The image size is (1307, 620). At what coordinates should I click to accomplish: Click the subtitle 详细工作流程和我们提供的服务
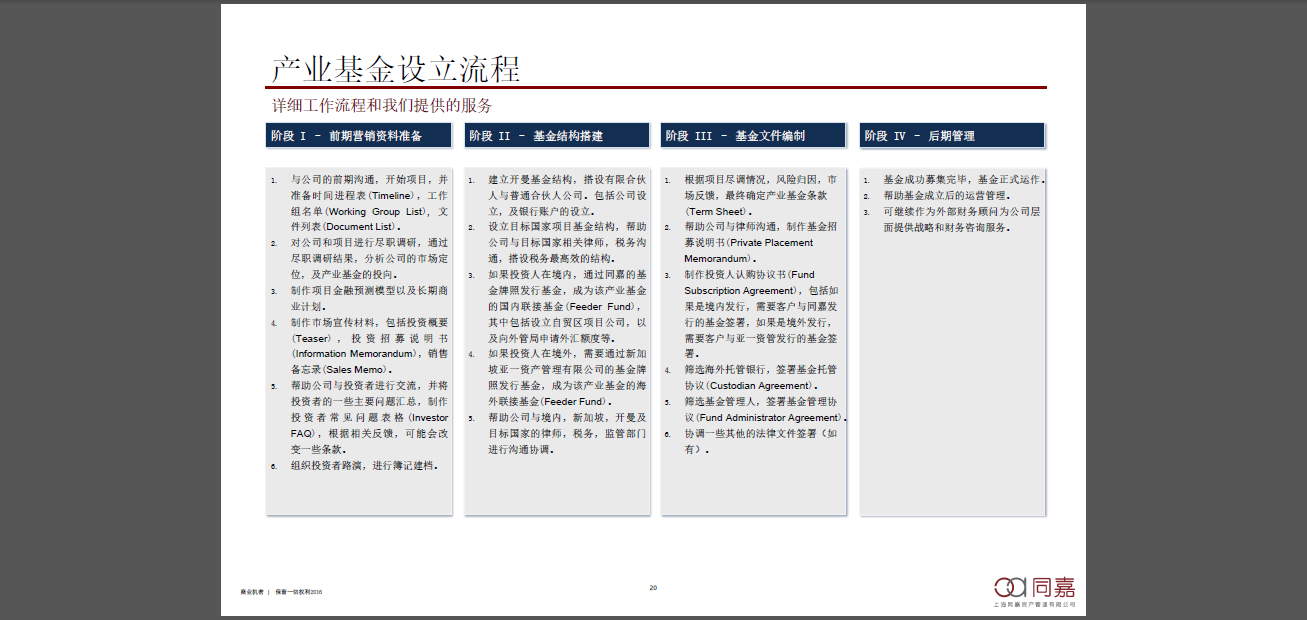(x=382, y=105)
